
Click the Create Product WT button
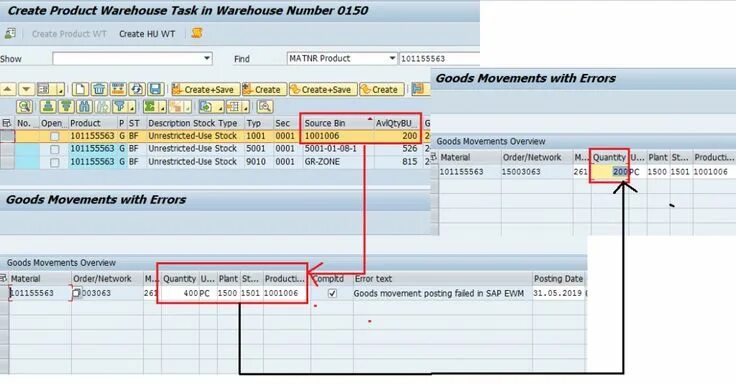pos(69,34)
